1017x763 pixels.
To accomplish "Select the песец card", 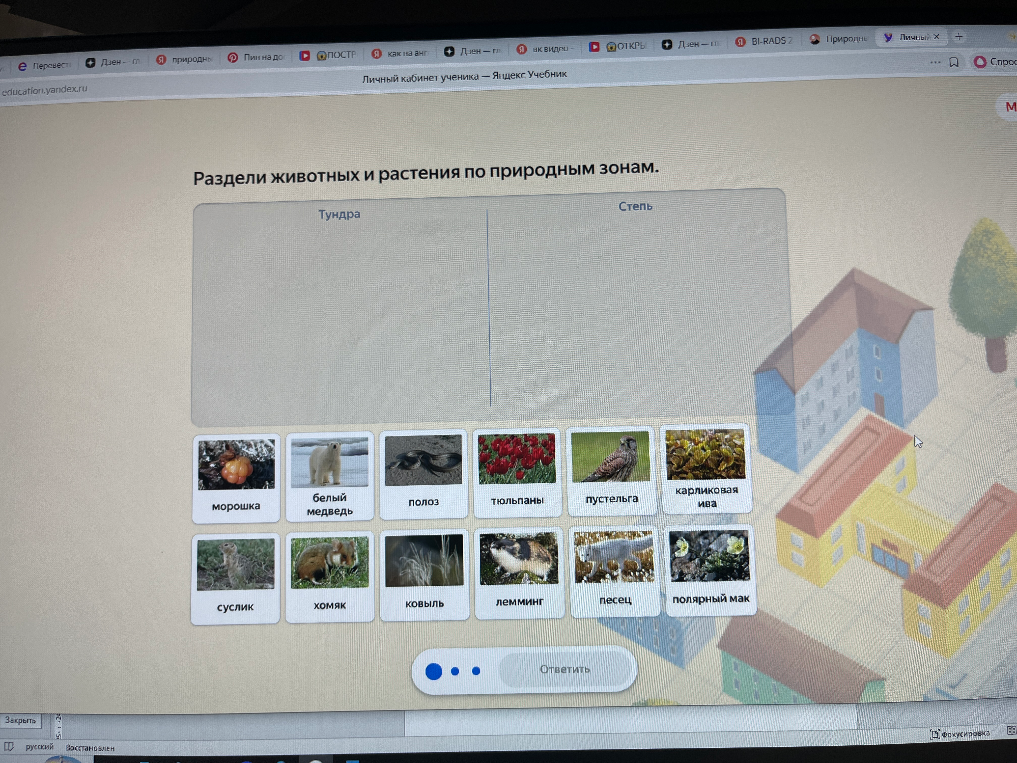I will coord(614,571).
